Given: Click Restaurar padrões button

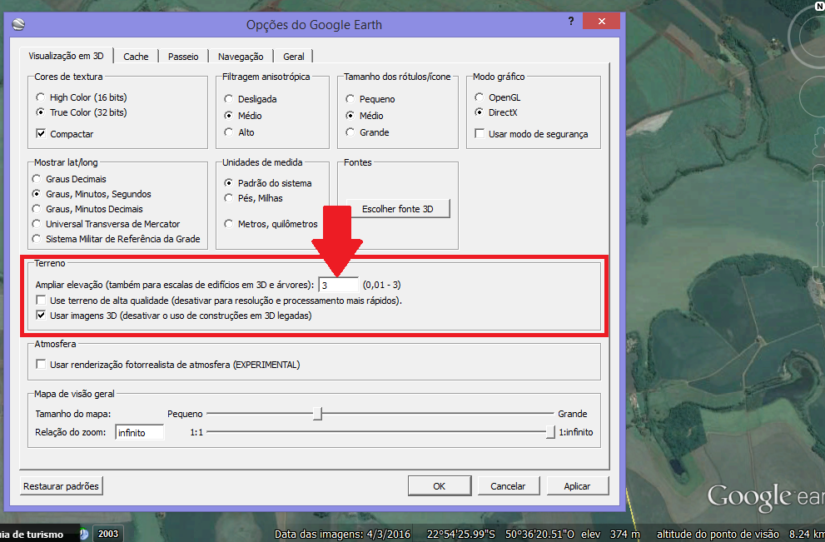Looking at the screenshot, I should click(61, 486).
